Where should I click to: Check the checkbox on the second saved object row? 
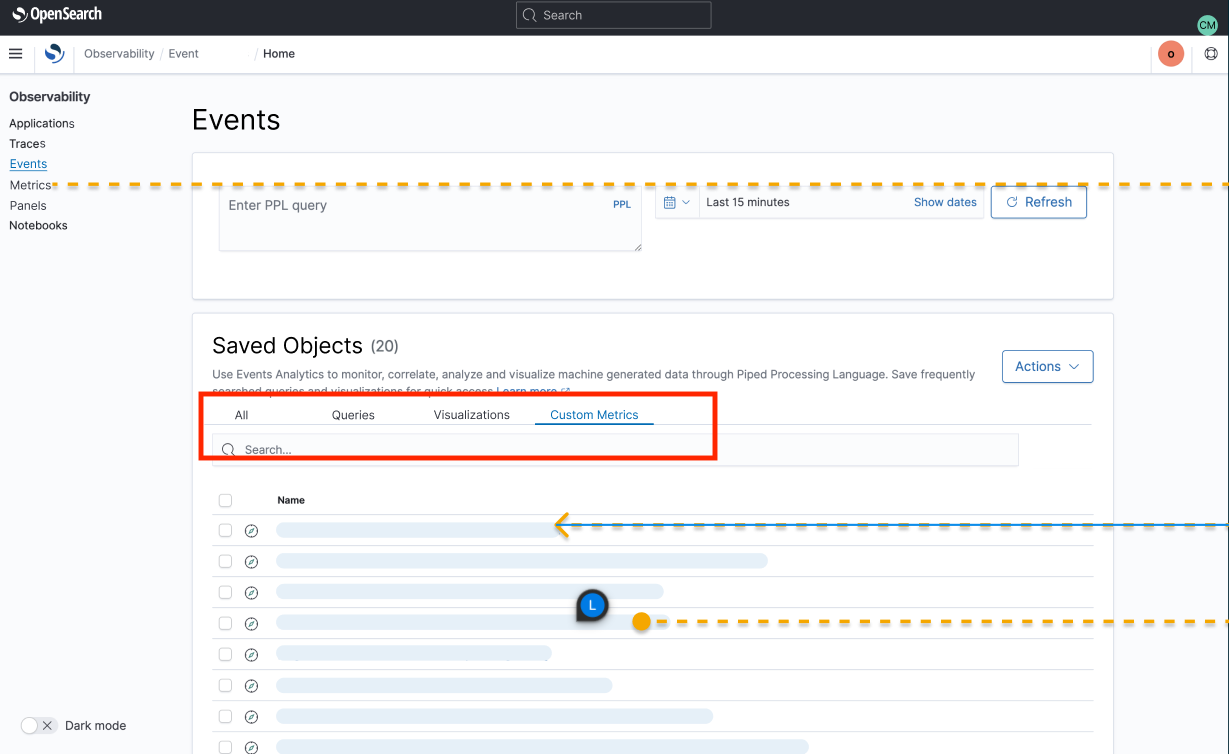225,561
